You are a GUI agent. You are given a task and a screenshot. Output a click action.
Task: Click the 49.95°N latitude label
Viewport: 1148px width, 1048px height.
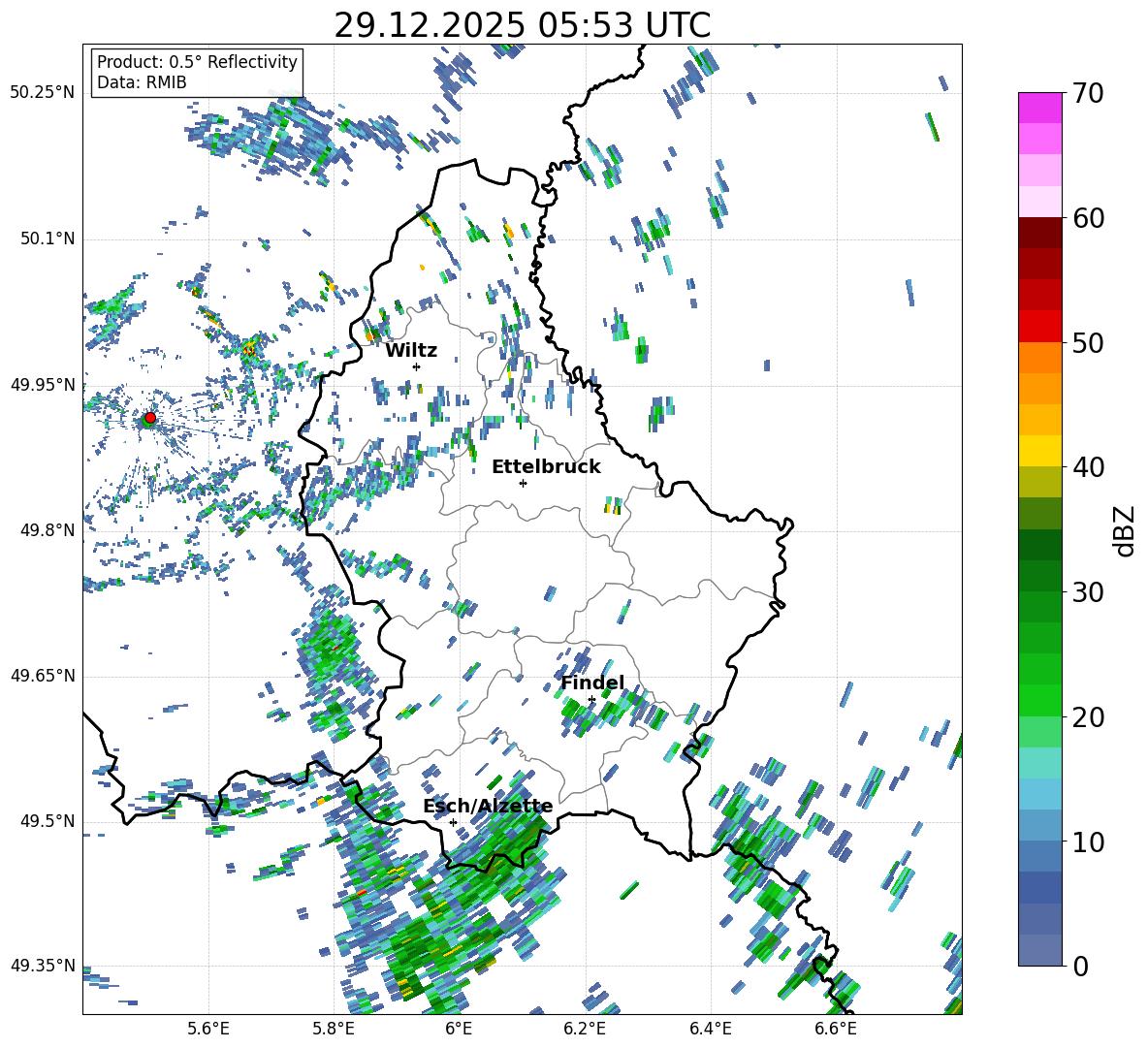point(43,385)
